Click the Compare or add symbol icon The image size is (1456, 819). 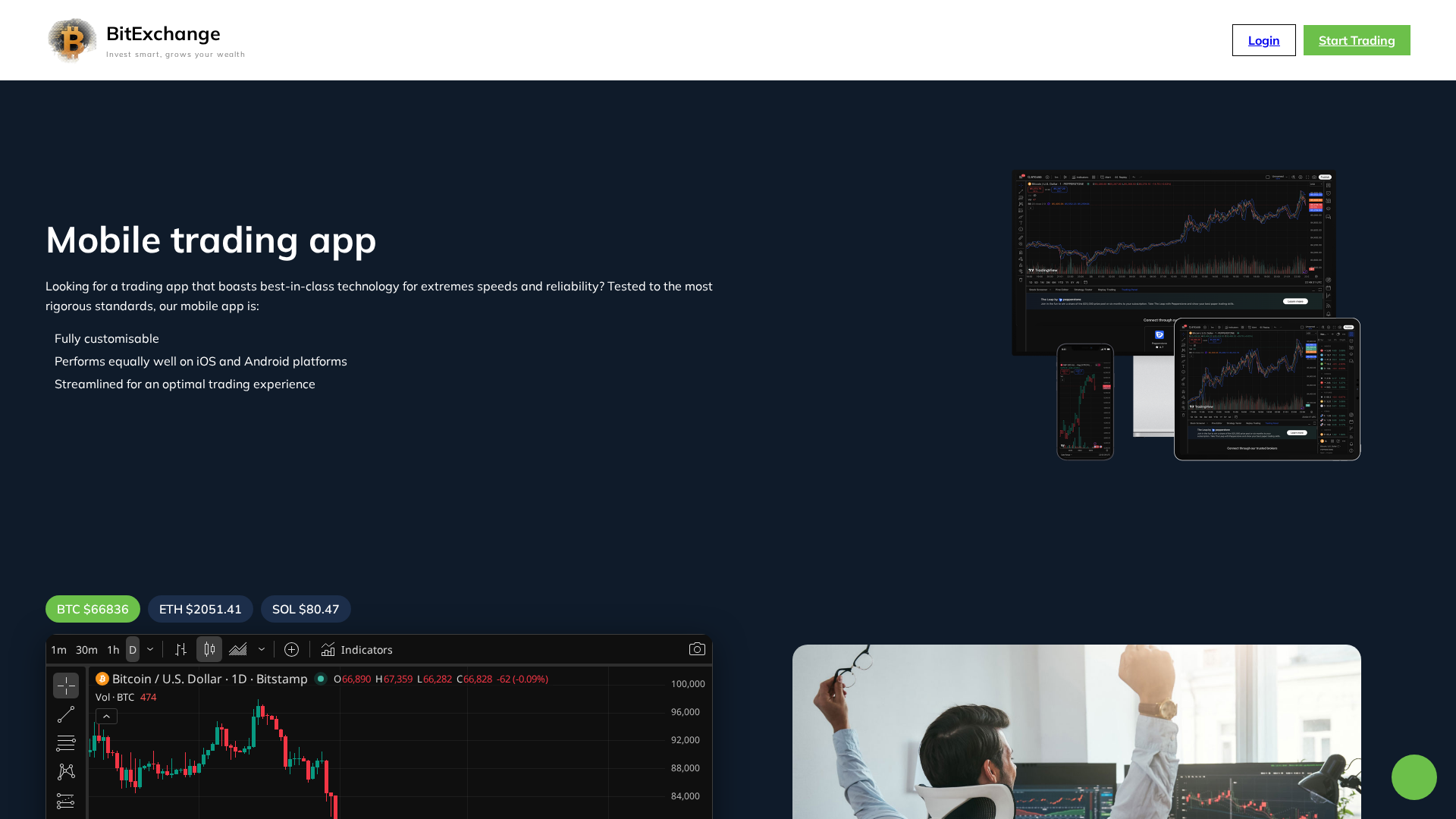291,650
